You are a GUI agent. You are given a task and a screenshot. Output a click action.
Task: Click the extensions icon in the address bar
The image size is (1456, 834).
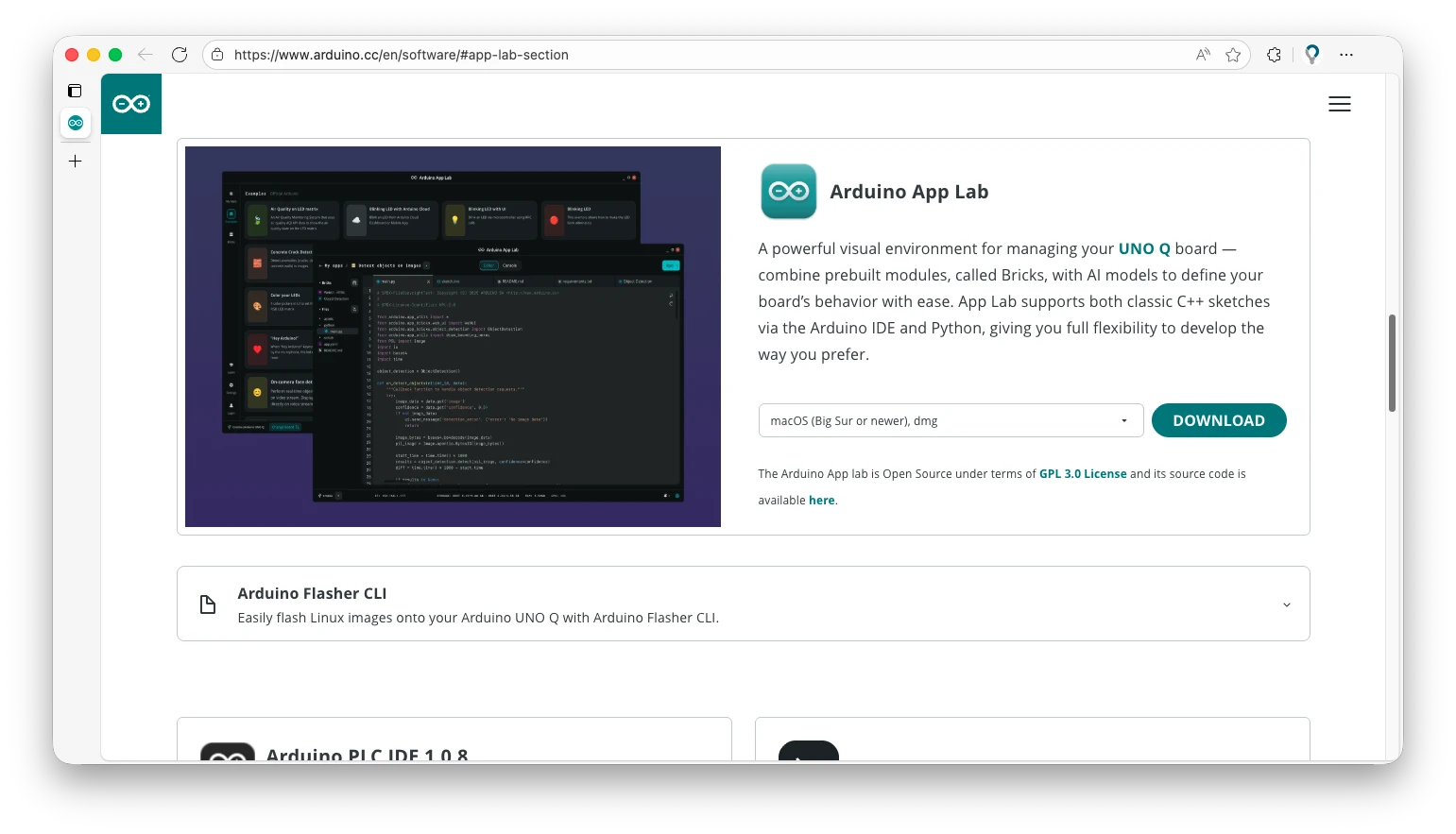tap(1274, 54)
